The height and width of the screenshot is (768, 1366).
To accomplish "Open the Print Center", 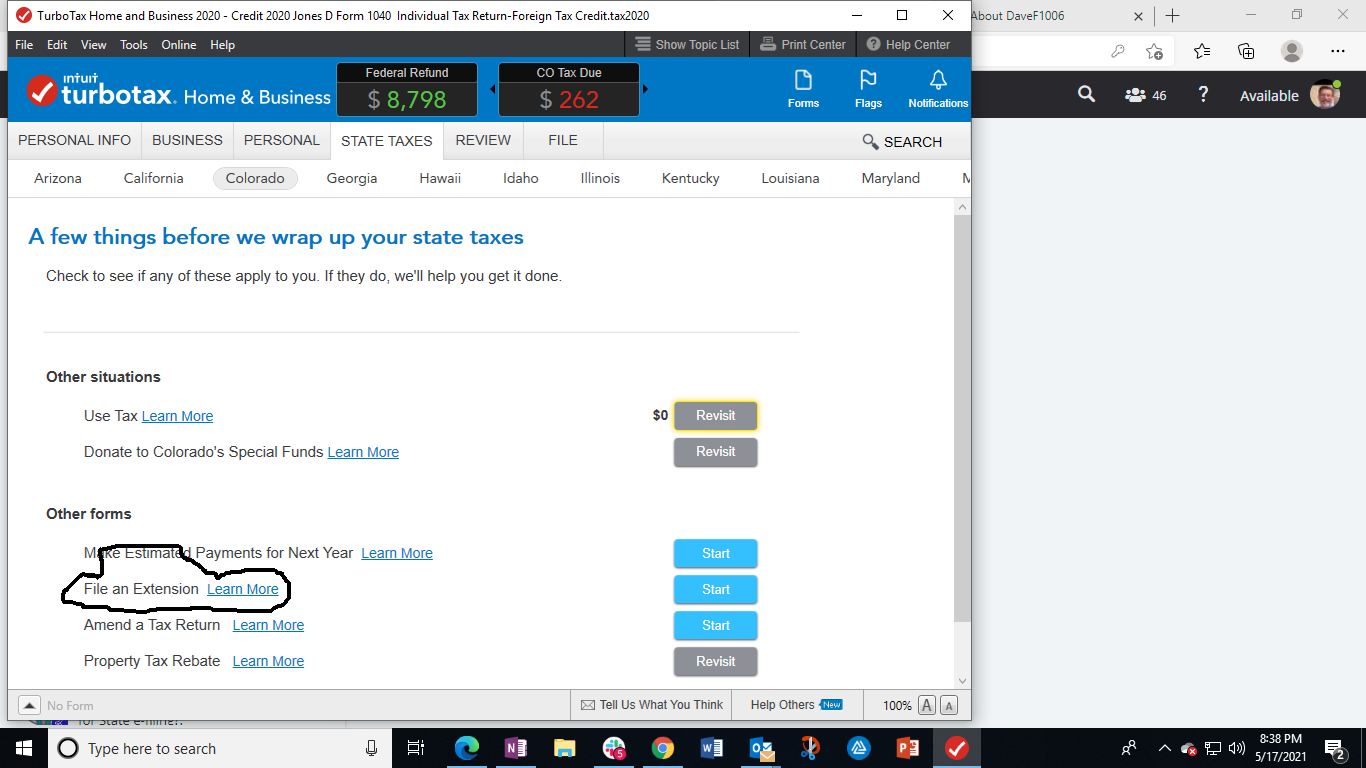I will 803,44.
